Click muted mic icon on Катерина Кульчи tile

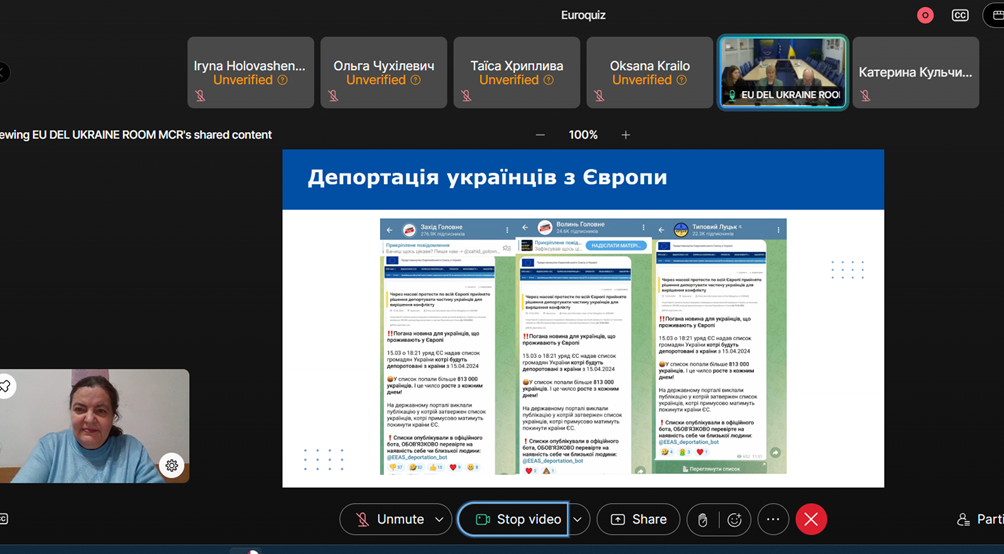click(866, 95)
